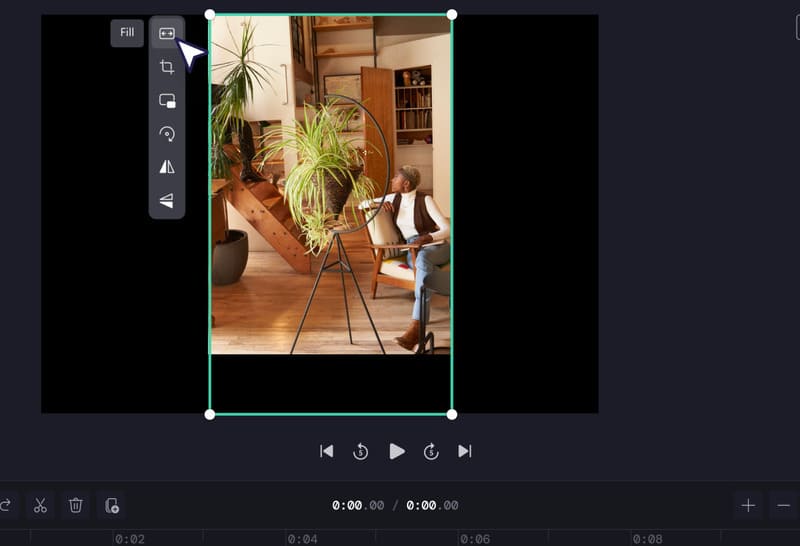Enable picture-in-picture layout
The width and height of the screenshot is (800, 546).
pos(167,101)
